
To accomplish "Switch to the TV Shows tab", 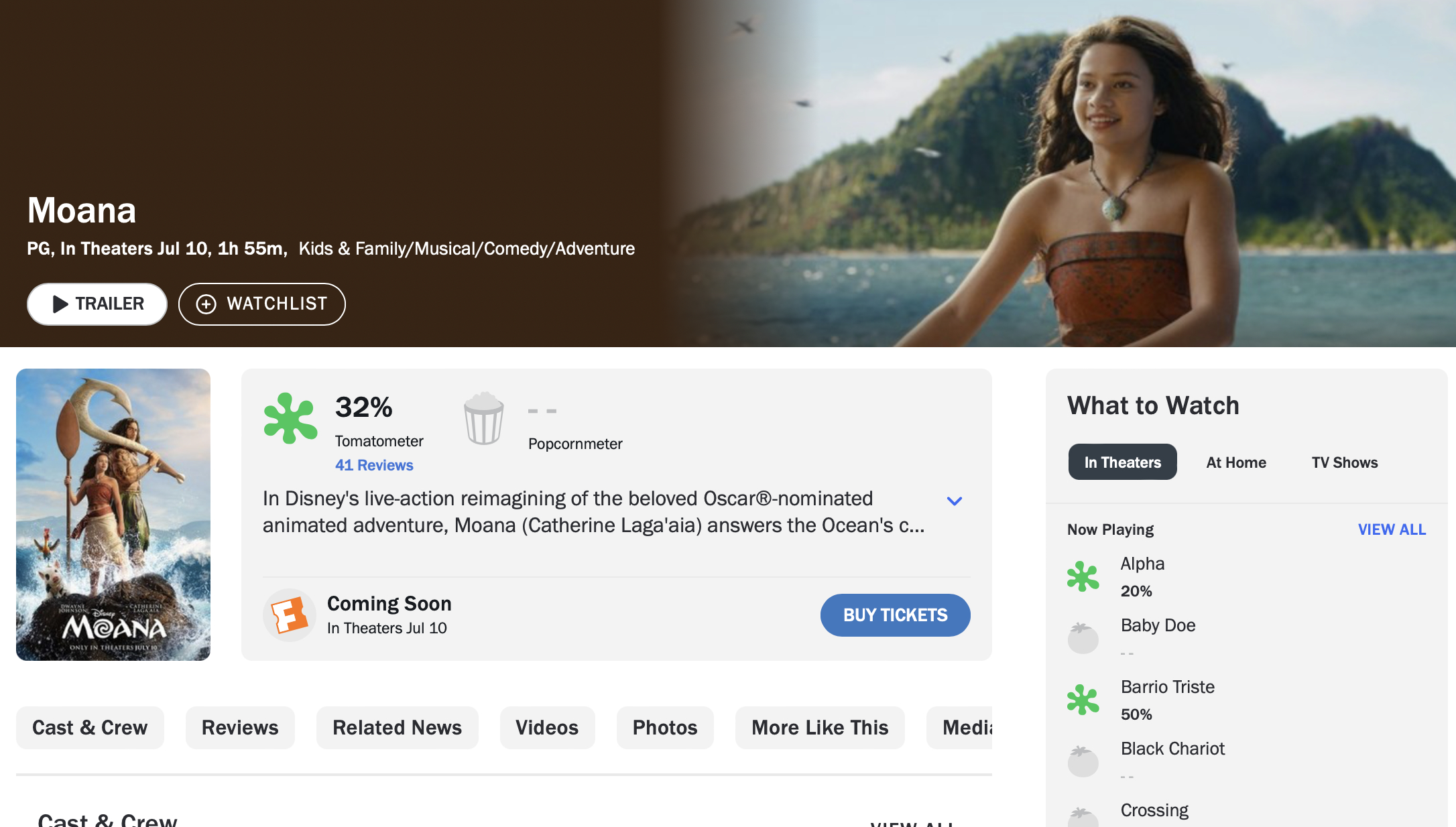I will point(1345,462).
